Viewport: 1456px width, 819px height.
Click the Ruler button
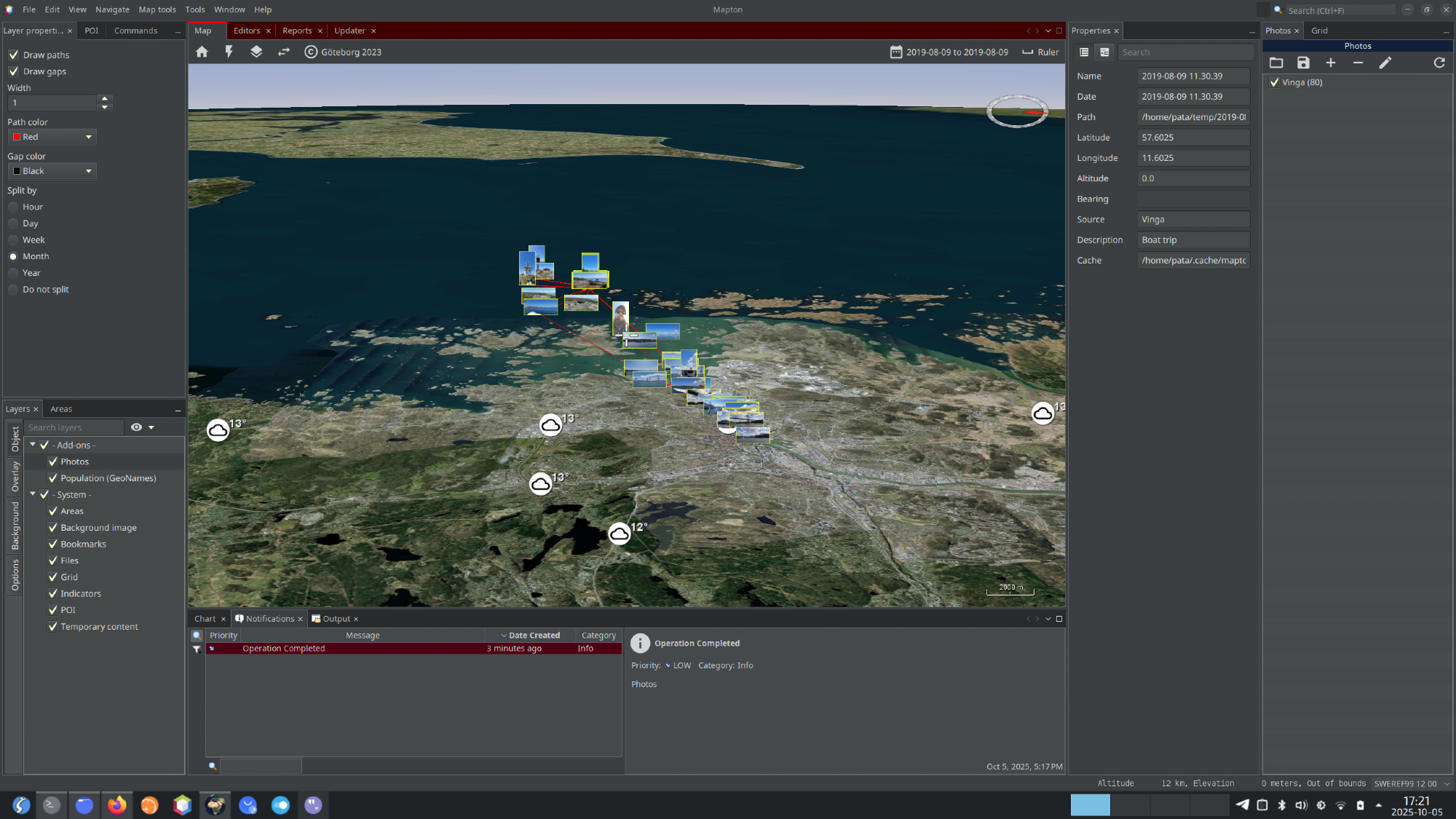click(x=1040, y=52)
